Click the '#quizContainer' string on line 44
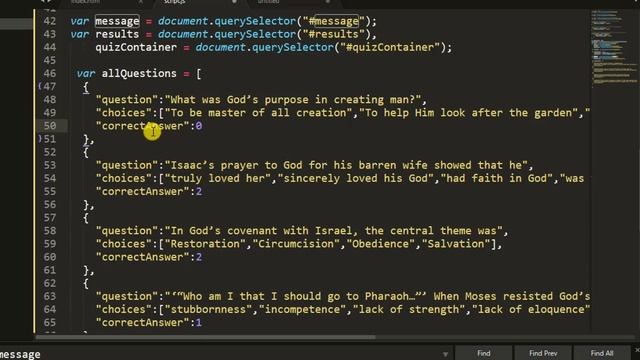The height and width of the screenshot is (360, 640). click(390, 47)
